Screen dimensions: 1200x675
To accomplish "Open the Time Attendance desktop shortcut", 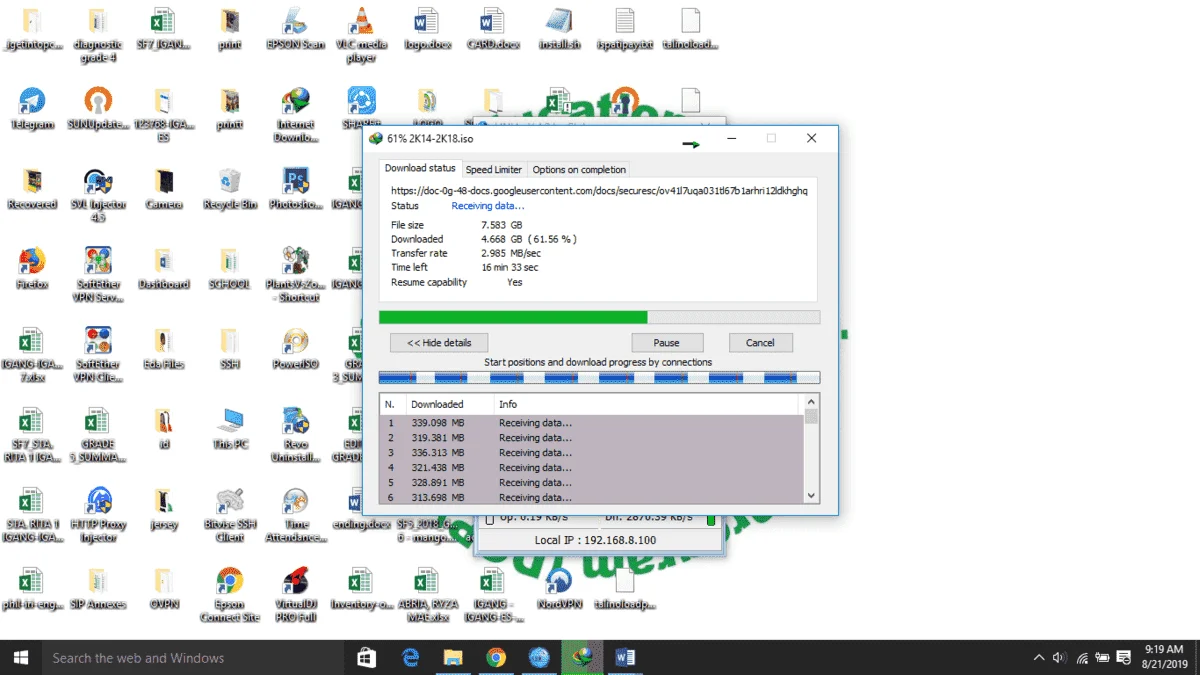I will tap(295, 515).
